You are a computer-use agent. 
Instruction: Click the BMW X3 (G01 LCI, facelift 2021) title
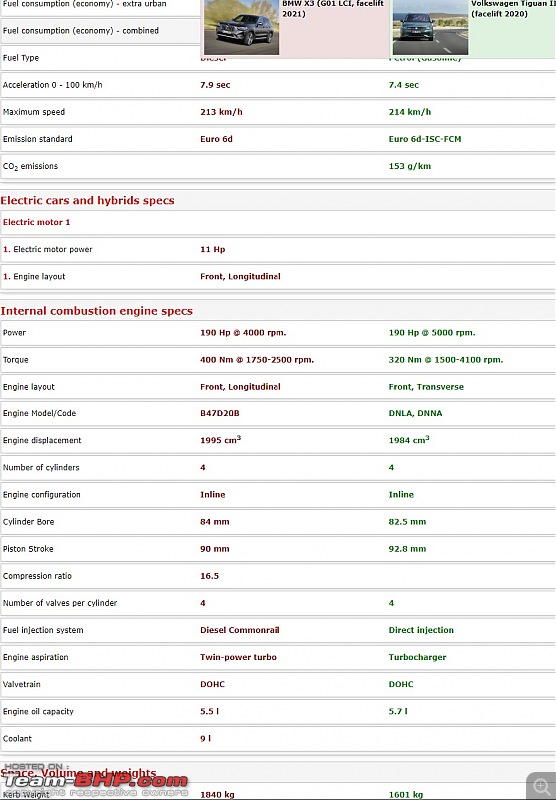pos(333,9)
